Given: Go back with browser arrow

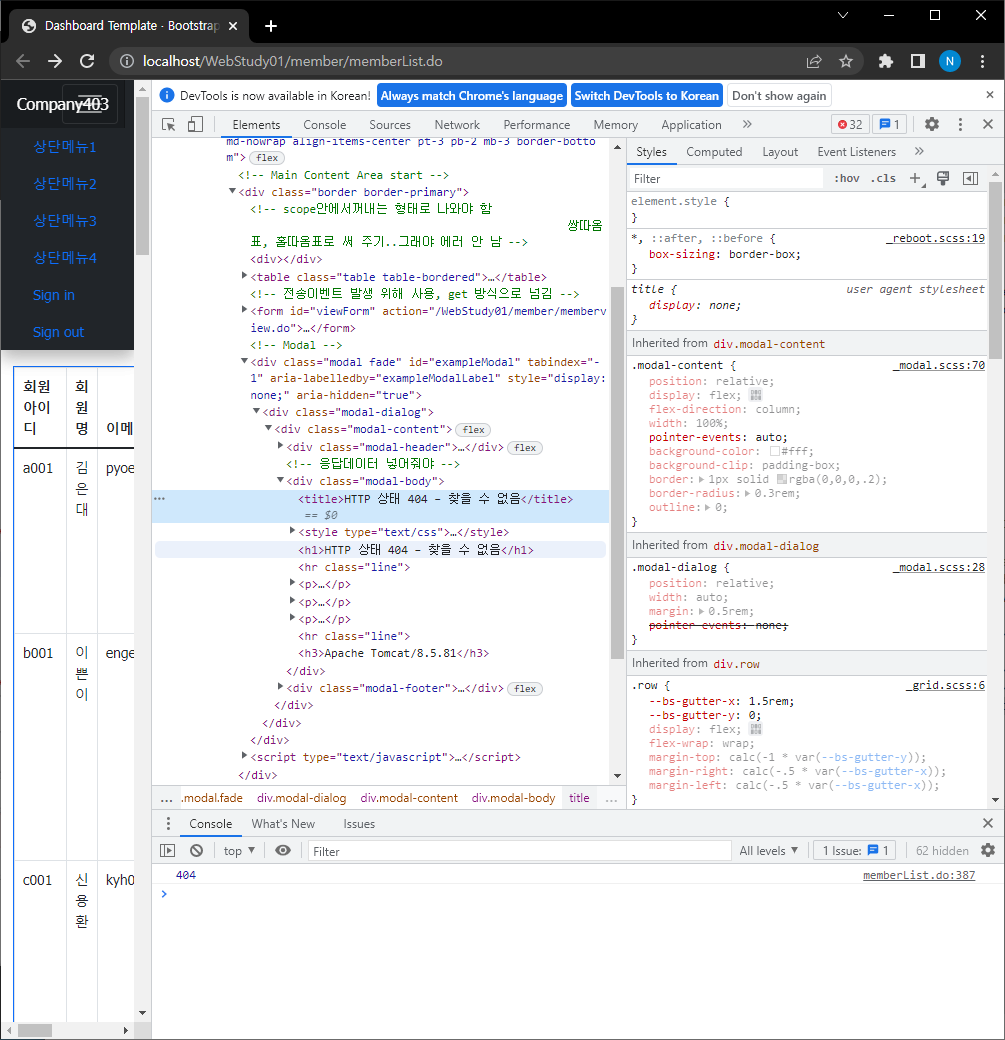Looking at the screenshot, I should pyautogui.click(x=23, y=61).
